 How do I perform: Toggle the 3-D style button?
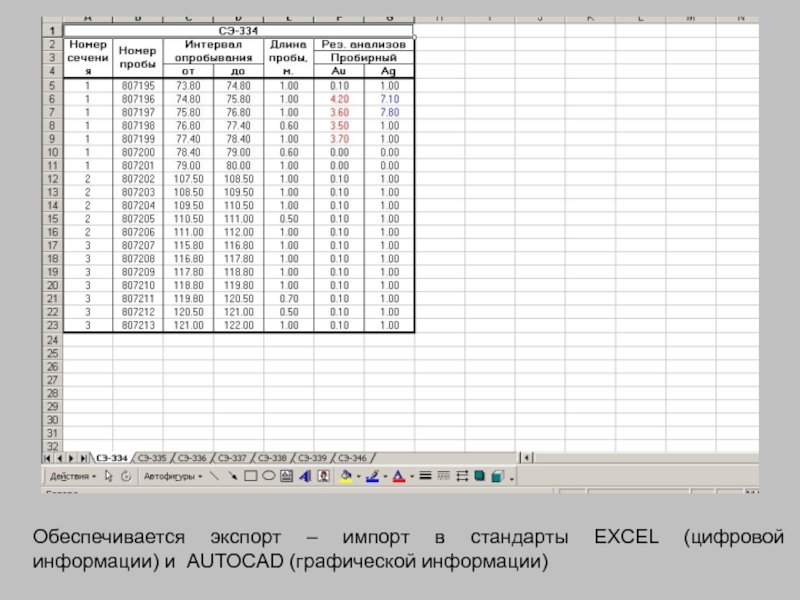tap(497, 477)
